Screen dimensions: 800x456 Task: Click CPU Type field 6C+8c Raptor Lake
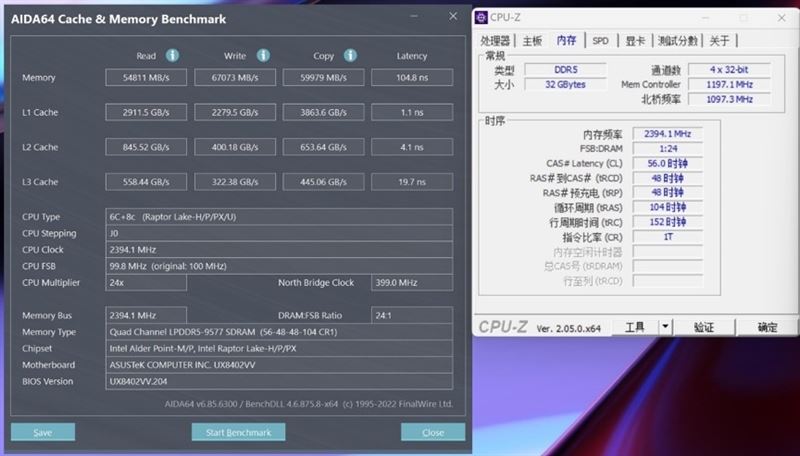coord(279,217)
